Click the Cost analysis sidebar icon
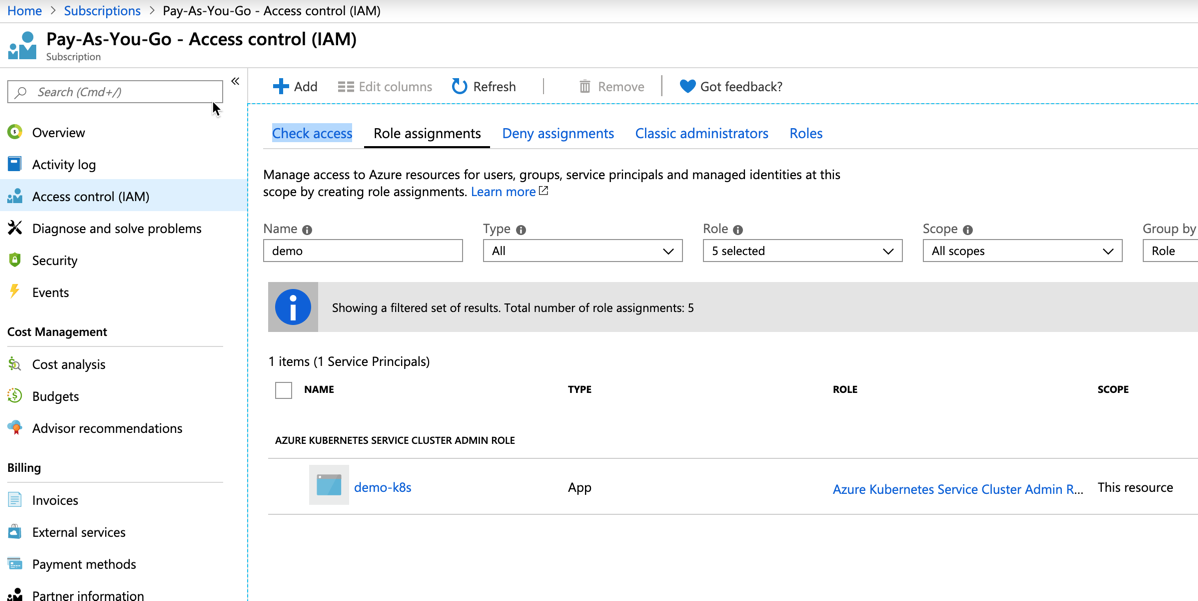The width and height of the screenshot is (1198, 601). coord(15,364)
